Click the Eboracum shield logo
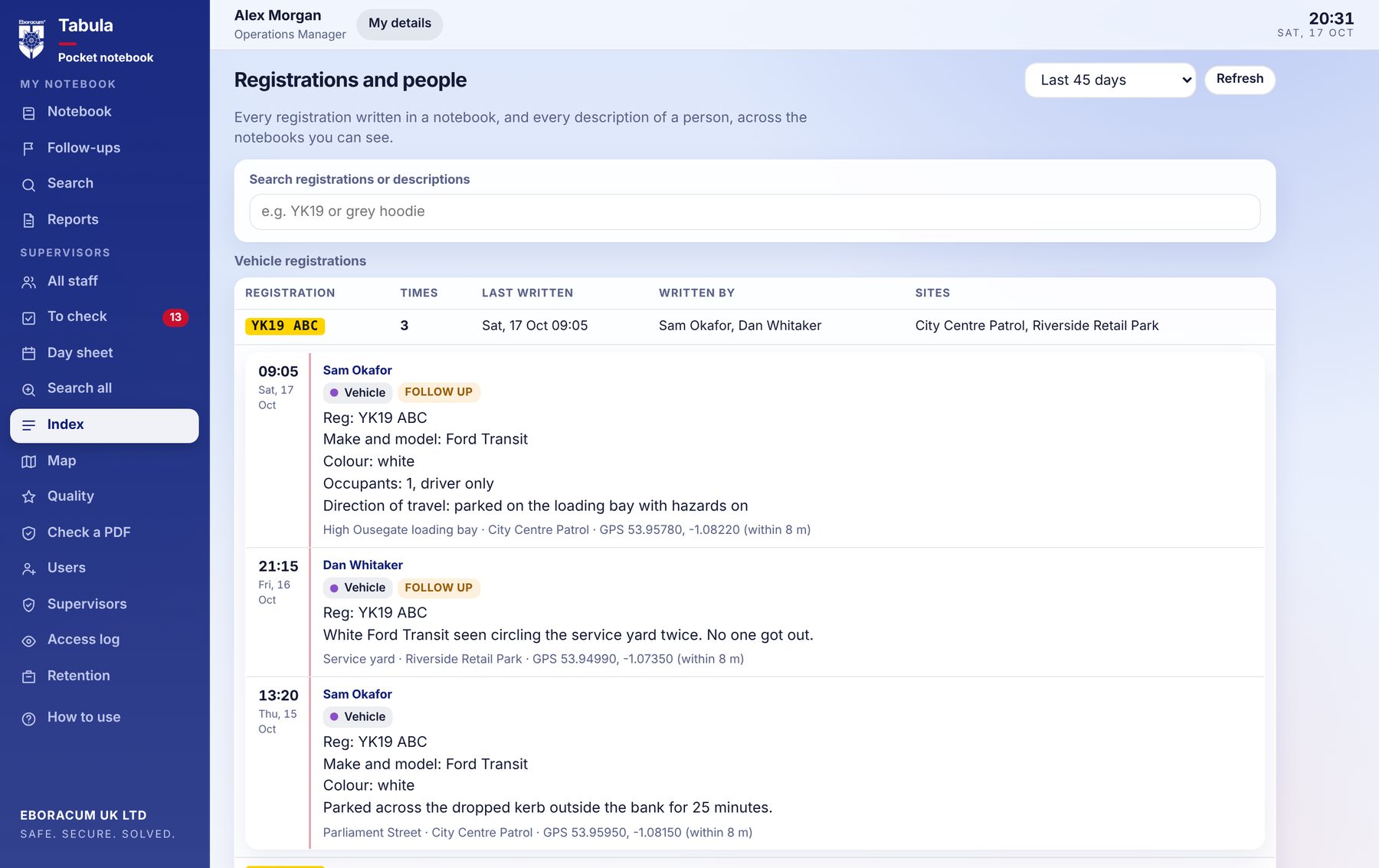 (31, 39)
